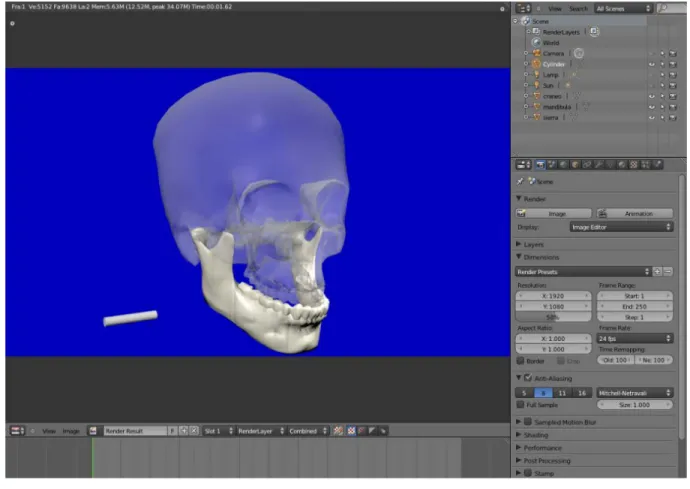The height and width of the screenshot is (489, 690).
Task: Open the Image menu in image editor
Action: click(x=71, y=431)
